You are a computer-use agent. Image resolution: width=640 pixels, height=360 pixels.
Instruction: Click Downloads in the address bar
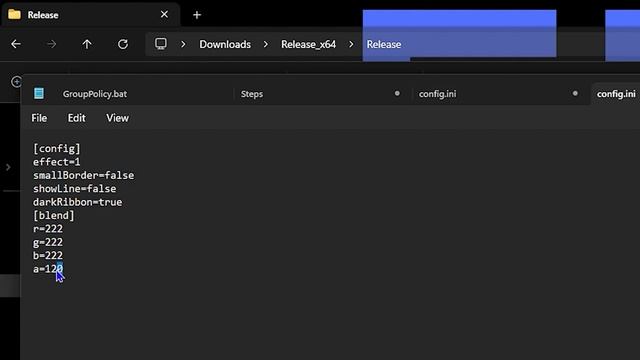pyautogui.click(x=225, y=44)
